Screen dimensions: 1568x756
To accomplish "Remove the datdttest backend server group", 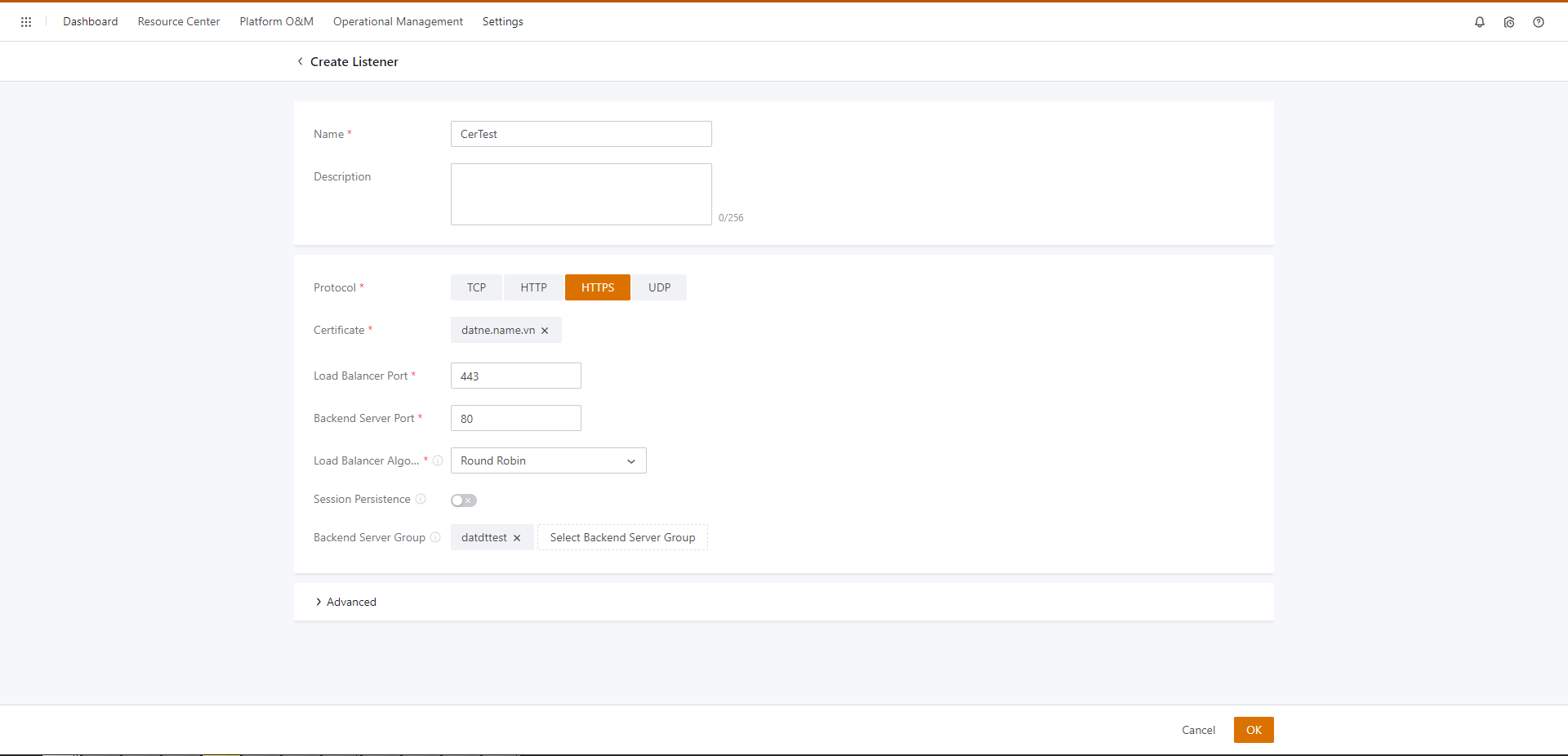I will click(x=517, y=538).
